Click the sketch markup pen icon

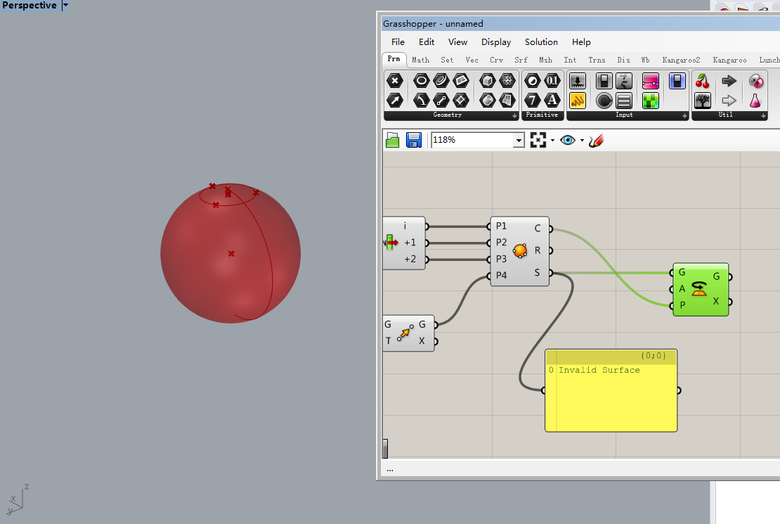coord(597,140)
